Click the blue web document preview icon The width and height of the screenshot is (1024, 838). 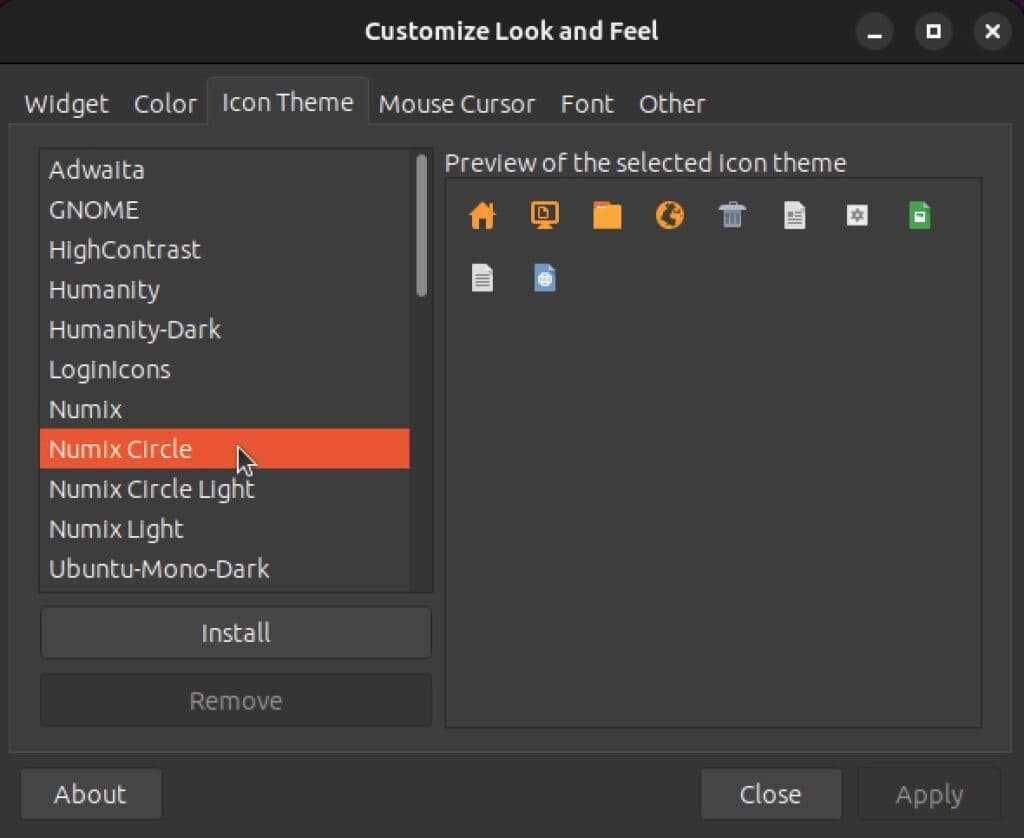point(545,278)
